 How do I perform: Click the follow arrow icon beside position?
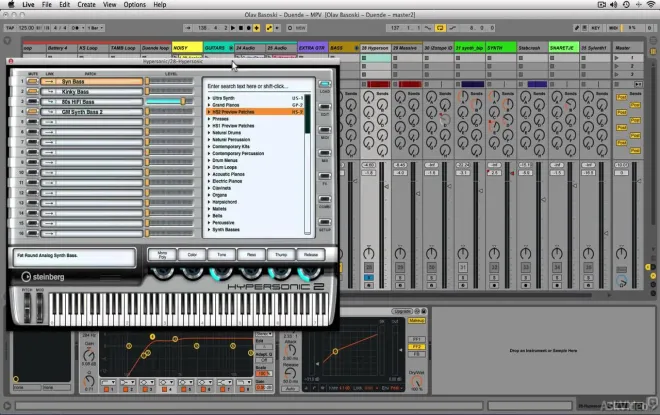click(x=188, y=28)
